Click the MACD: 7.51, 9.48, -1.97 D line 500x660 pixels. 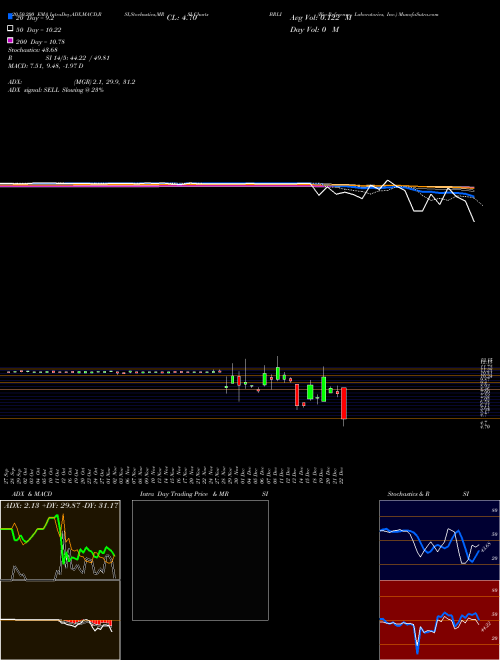(45, 66)
